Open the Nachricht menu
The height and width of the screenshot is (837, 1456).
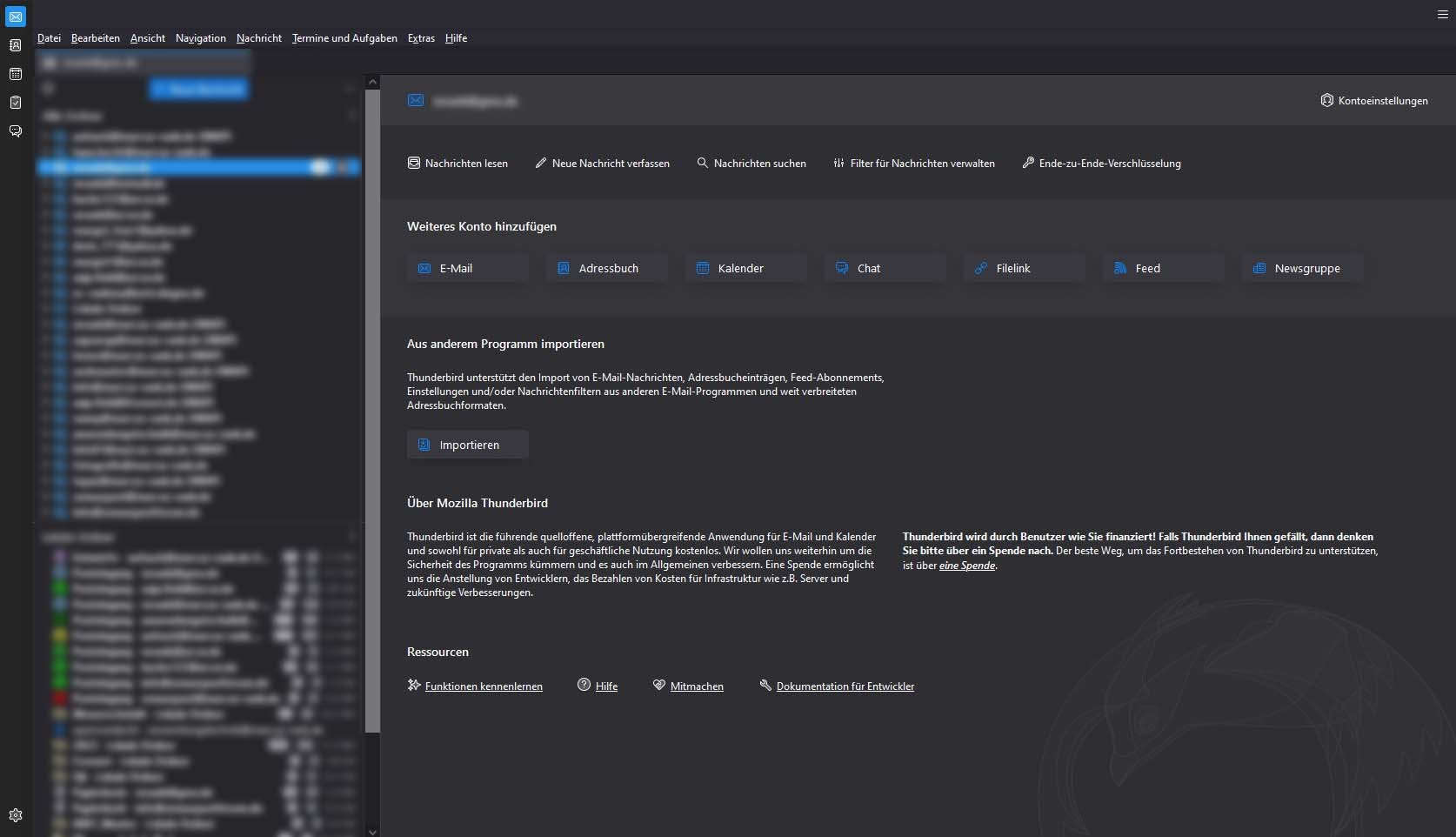click(x=259, y=38)
